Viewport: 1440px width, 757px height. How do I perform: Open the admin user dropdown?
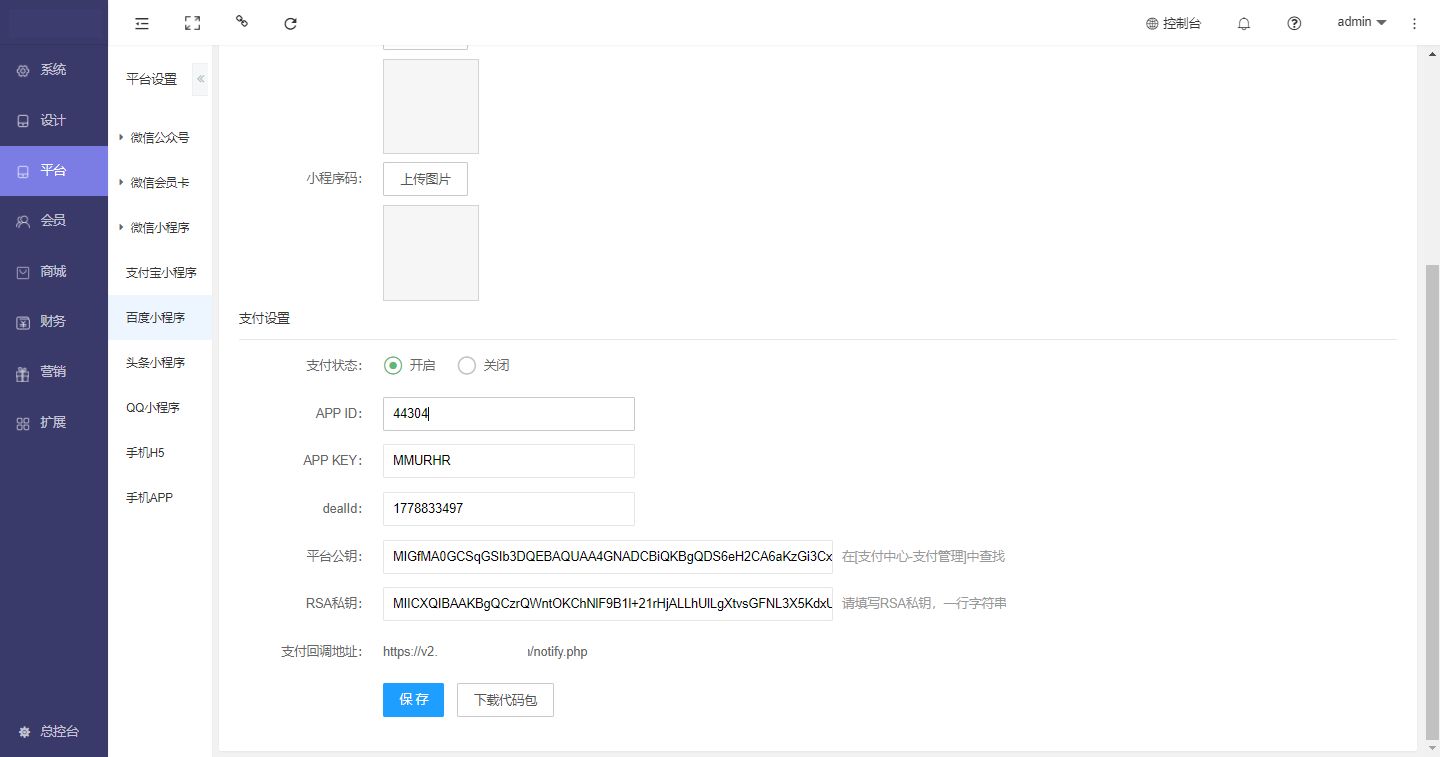[1361, 22]
